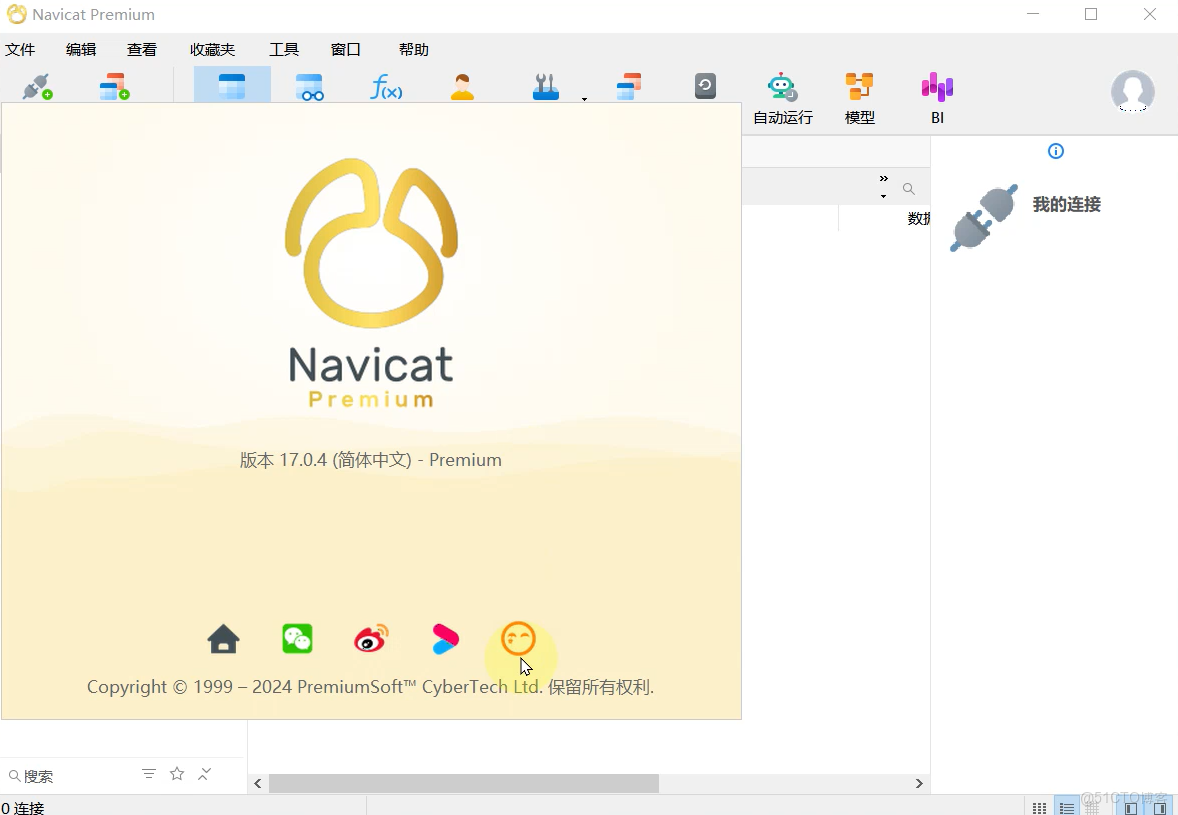Open the 视图 (View) toolbar icon
Image resolution: width=1178 pixels, height=815 pixels.
[x=310, y=86]
